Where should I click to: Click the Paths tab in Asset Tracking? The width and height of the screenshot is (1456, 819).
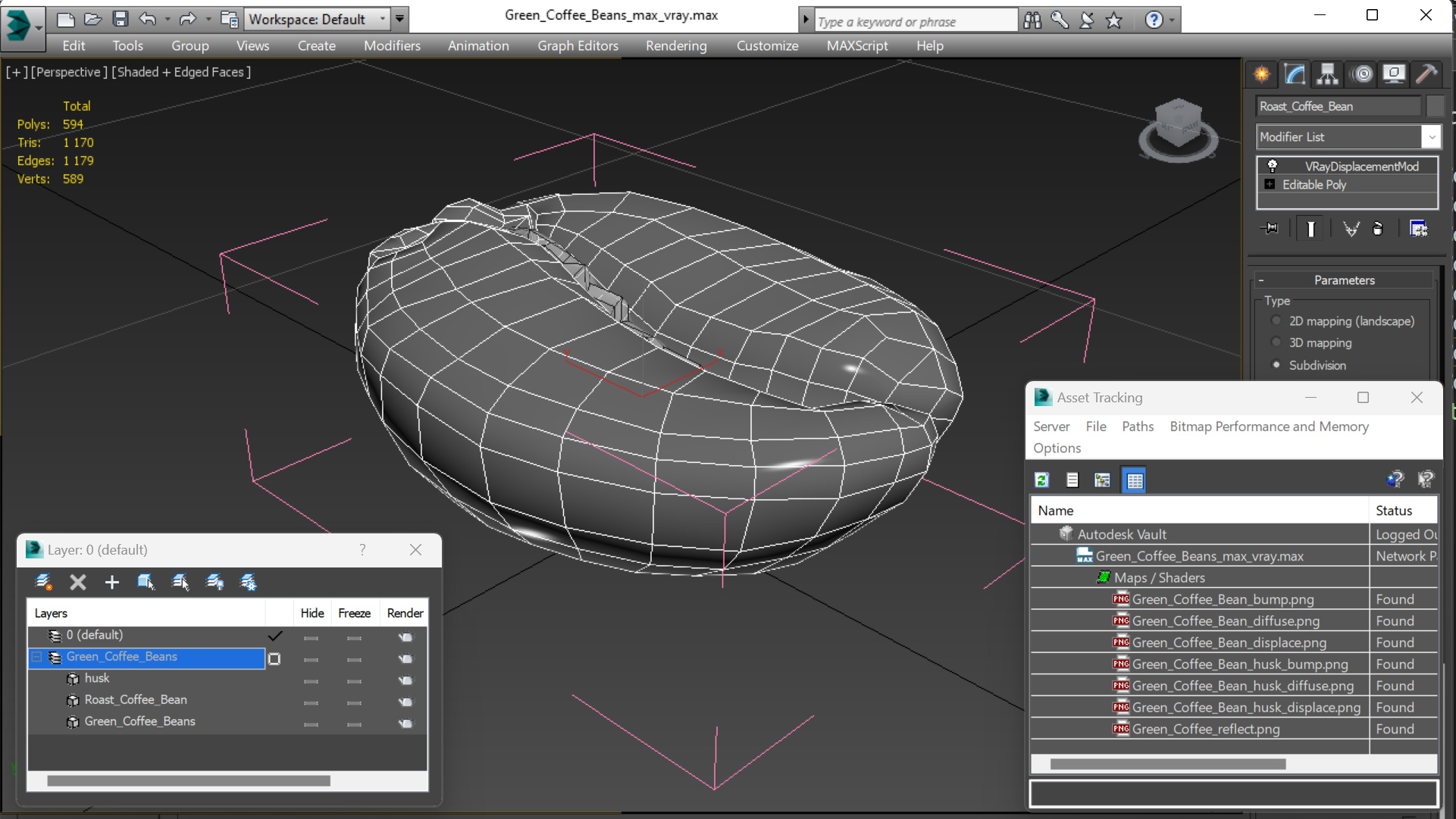pos(1137,426)
